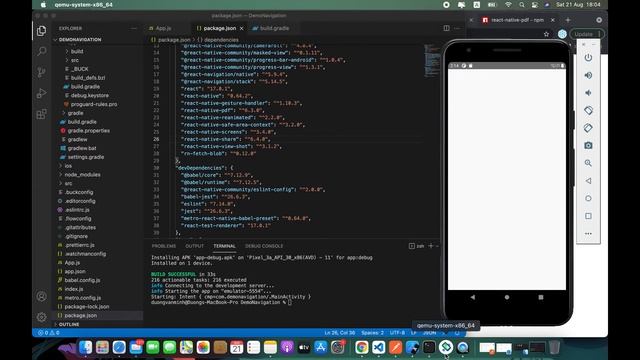The width and height of the screenshot is (640, 360).
Task: Expand the node_modules folder
Action: tap(82, 175)
